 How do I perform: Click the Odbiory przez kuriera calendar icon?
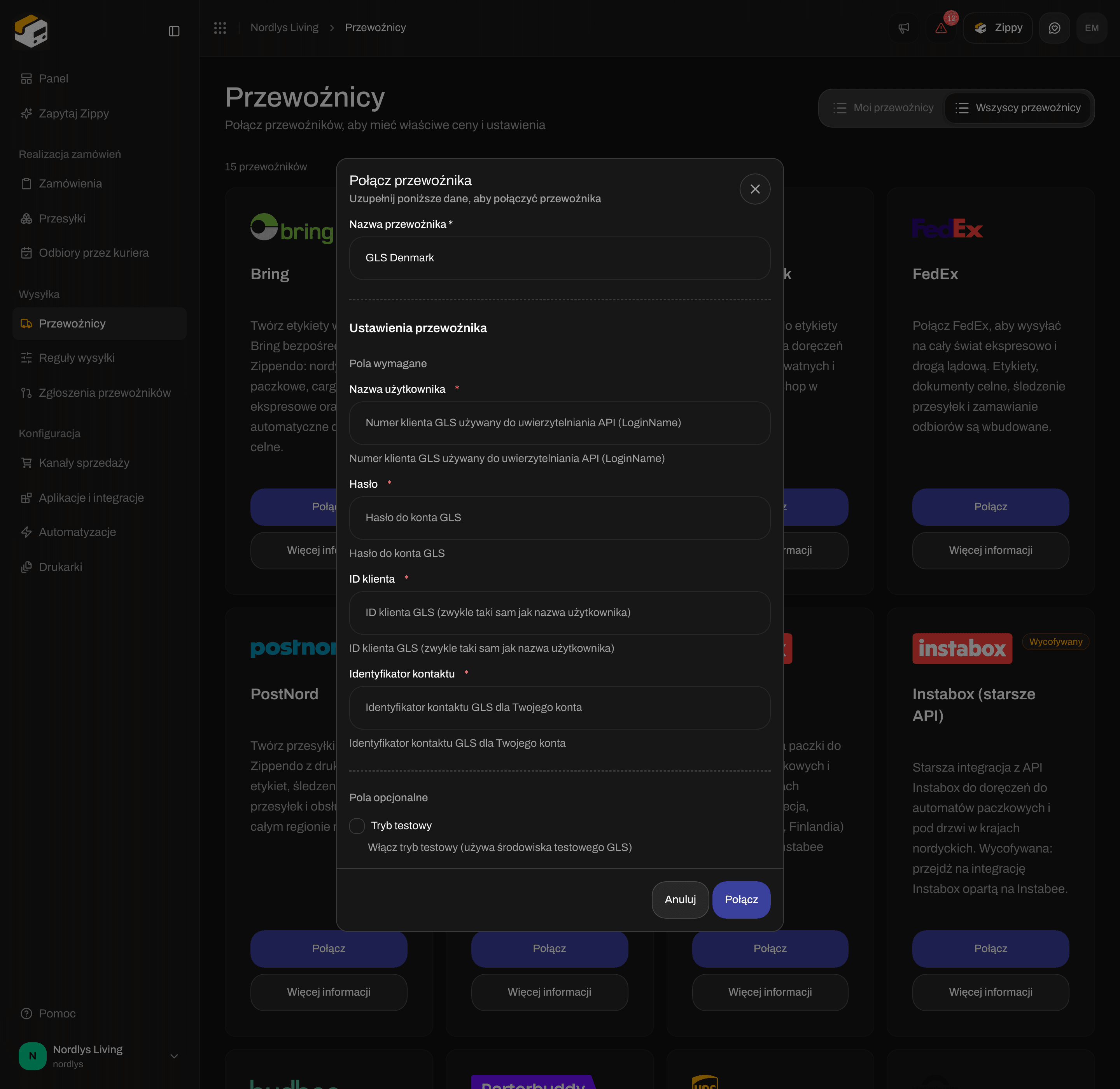coord(26,253)
